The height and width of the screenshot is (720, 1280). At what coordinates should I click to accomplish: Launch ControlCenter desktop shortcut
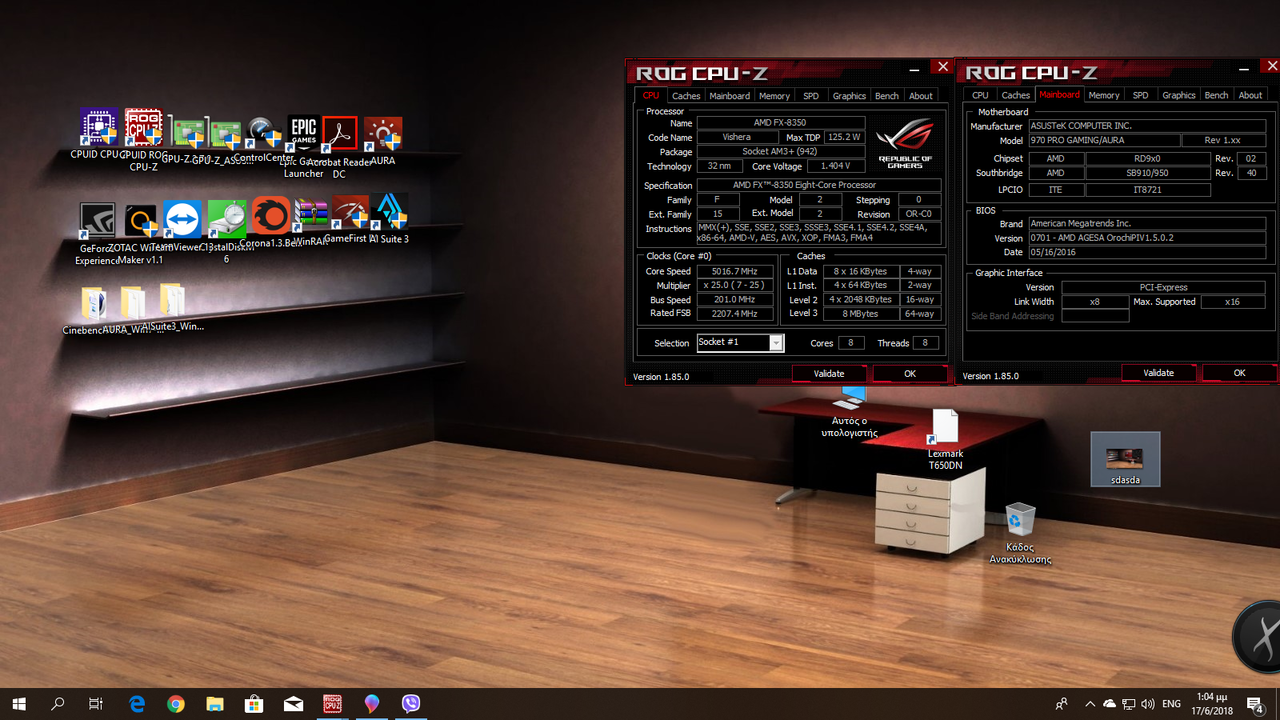point(264,133)
